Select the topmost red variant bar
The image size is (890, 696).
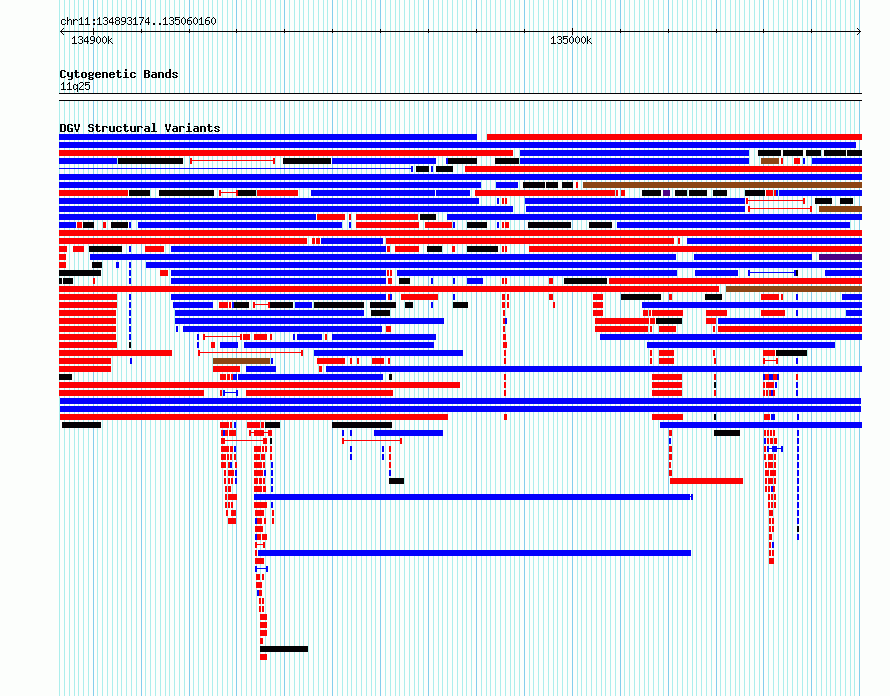(x=674, y=137)
